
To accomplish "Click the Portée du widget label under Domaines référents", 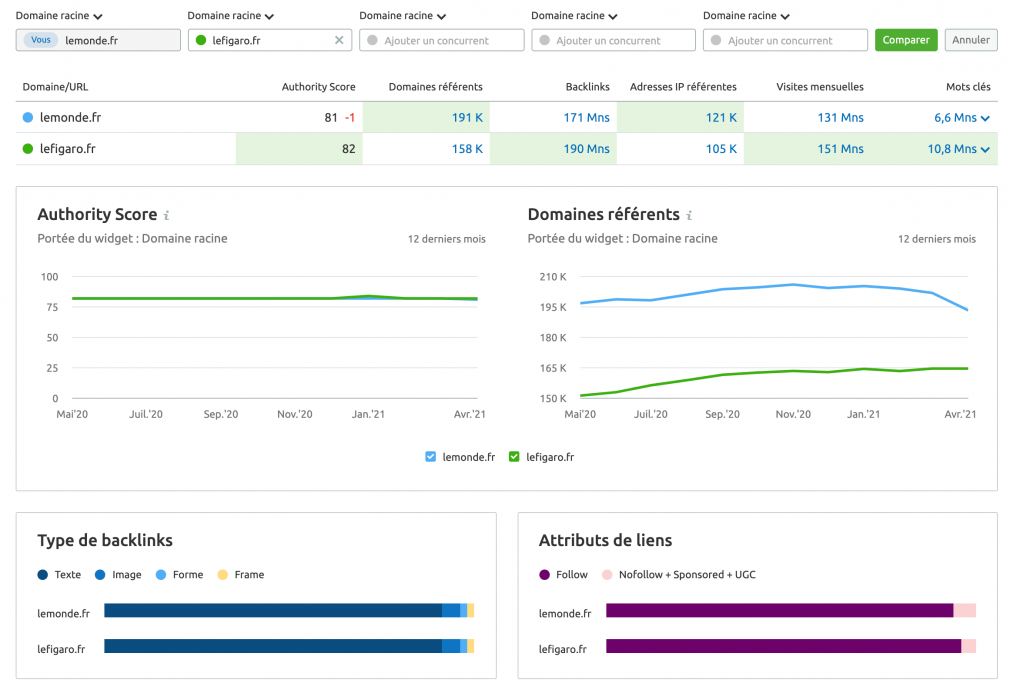I will pos(622,238).
